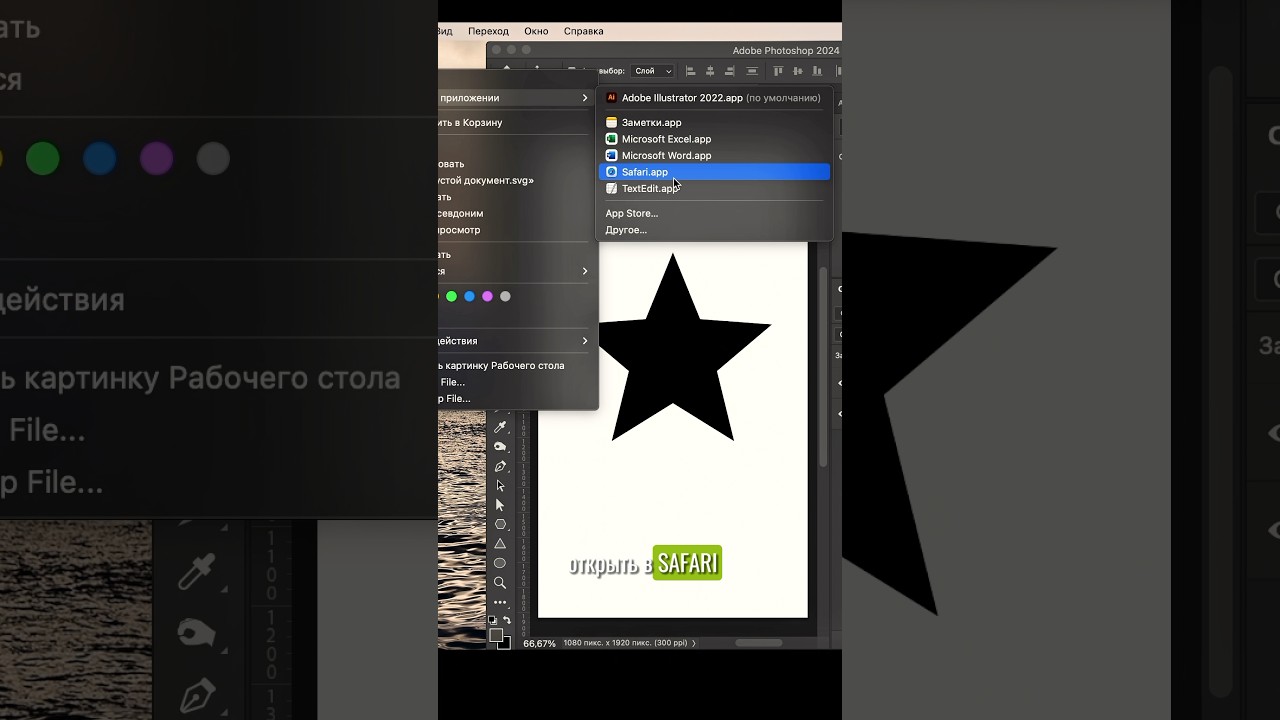The height and width of the screenshot is (720, 1280).
Task: Expand the «действия» submenu arrow
Action: point(585,341)
